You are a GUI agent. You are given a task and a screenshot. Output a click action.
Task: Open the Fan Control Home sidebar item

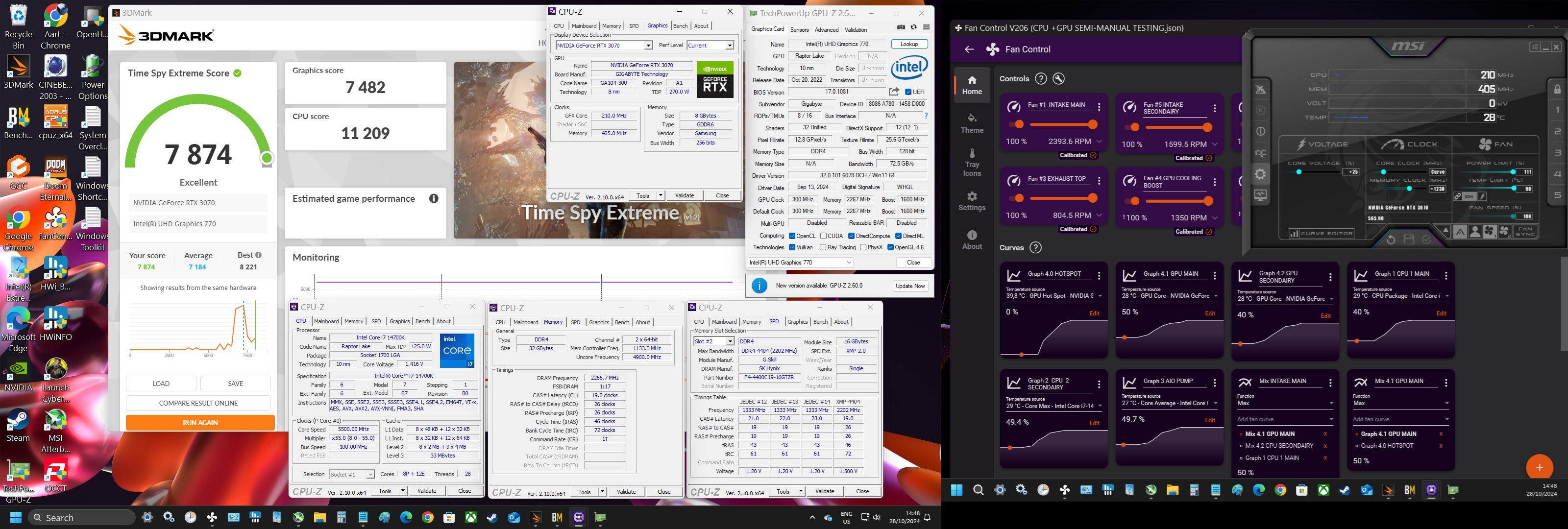pos(972,85)
